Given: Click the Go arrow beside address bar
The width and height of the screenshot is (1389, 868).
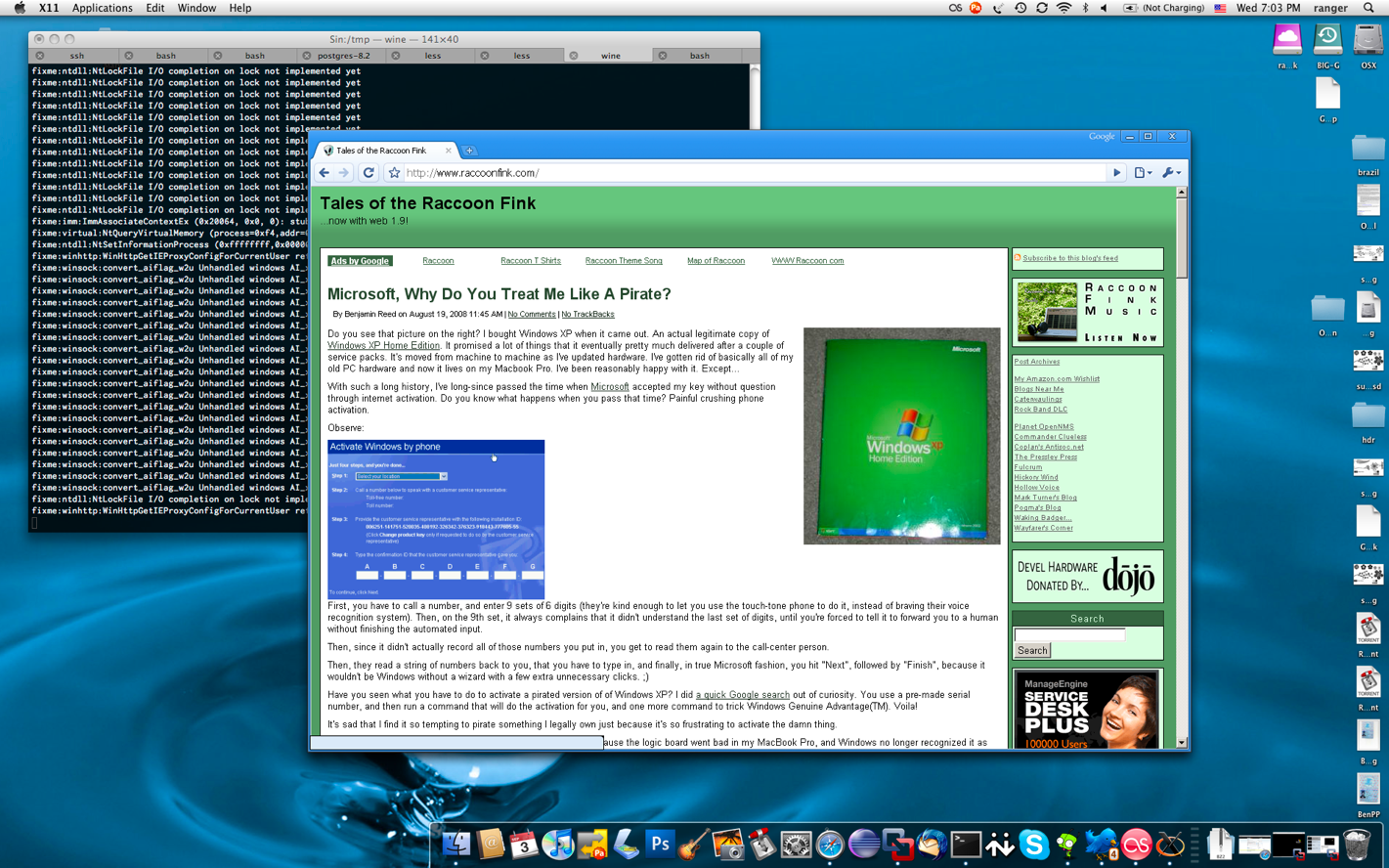Looking at the screenshot, I should tap(1116, 173).
